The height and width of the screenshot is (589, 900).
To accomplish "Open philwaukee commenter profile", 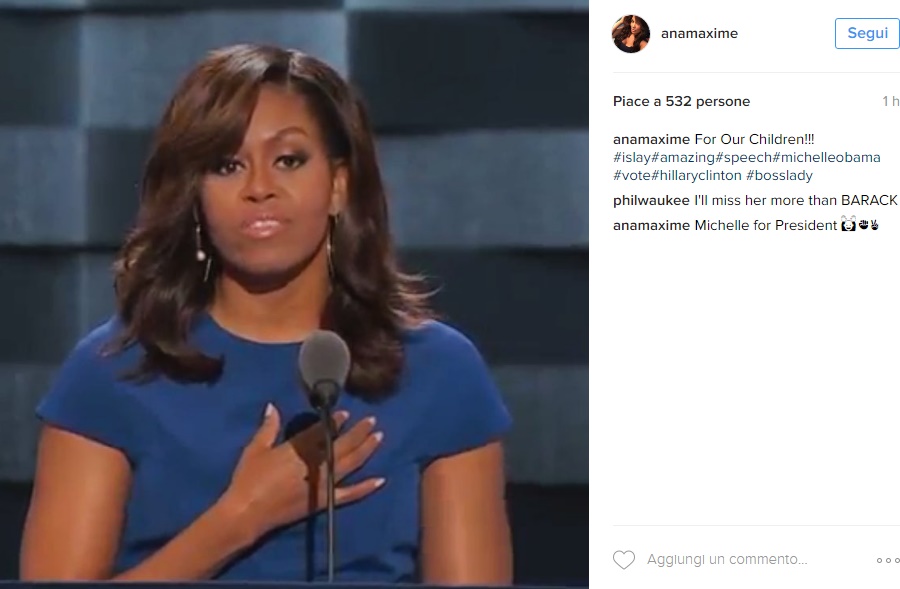I will 651,200.
